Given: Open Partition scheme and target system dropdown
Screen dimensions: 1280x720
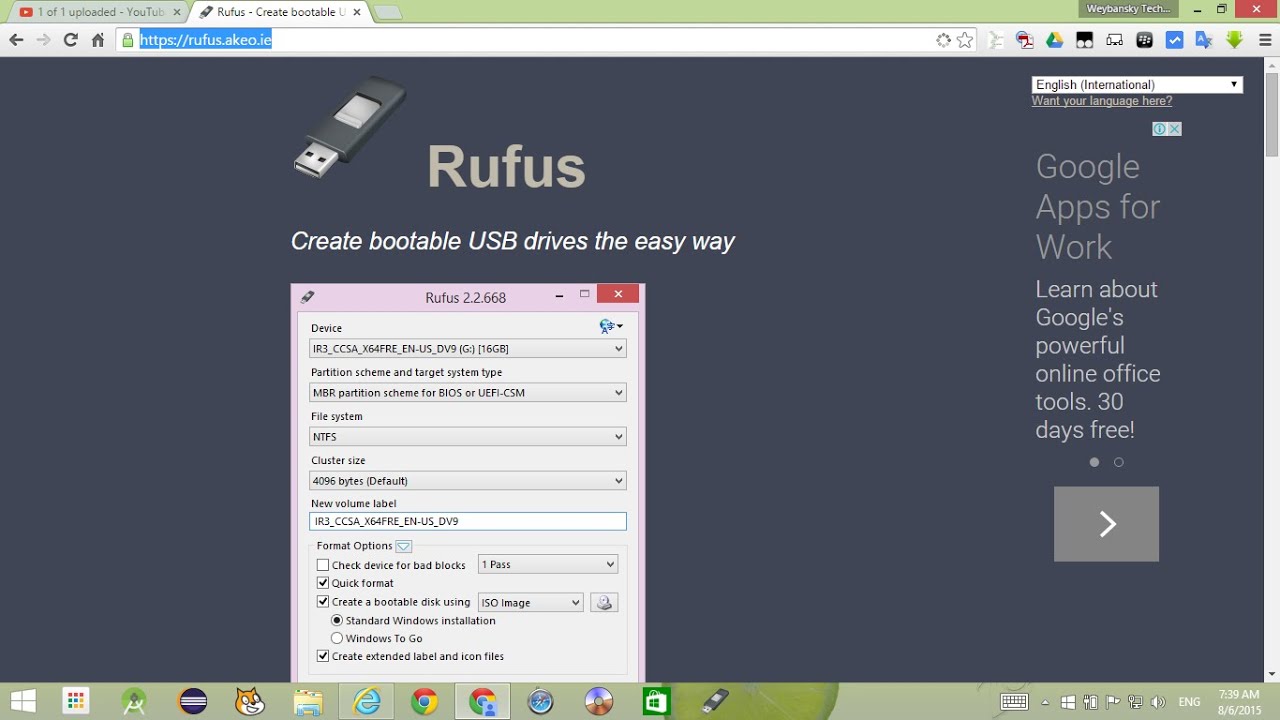Looking at the screenshot, I should click(x=468, y=392).
